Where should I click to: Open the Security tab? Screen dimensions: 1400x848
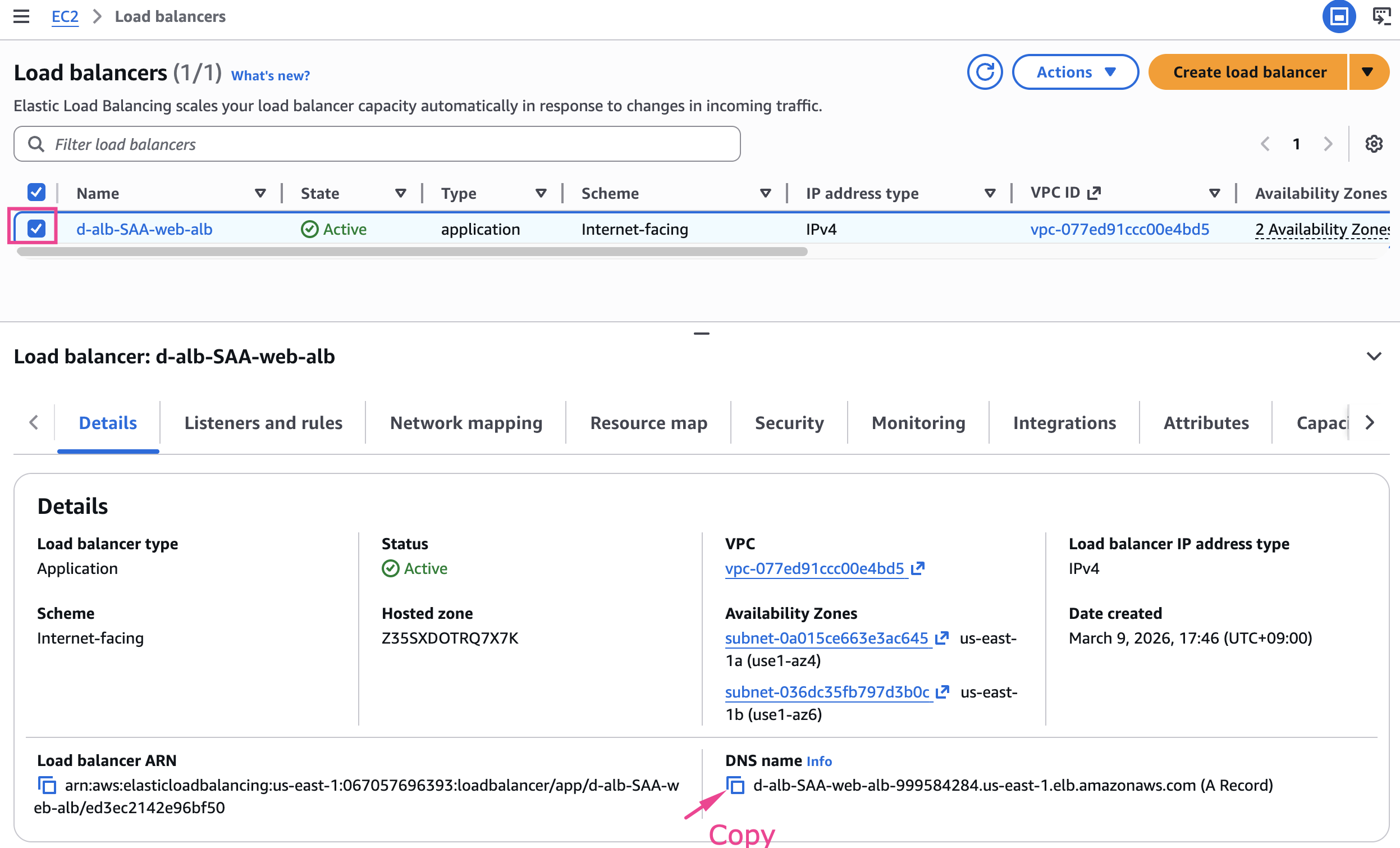click(x=789, y=423)
